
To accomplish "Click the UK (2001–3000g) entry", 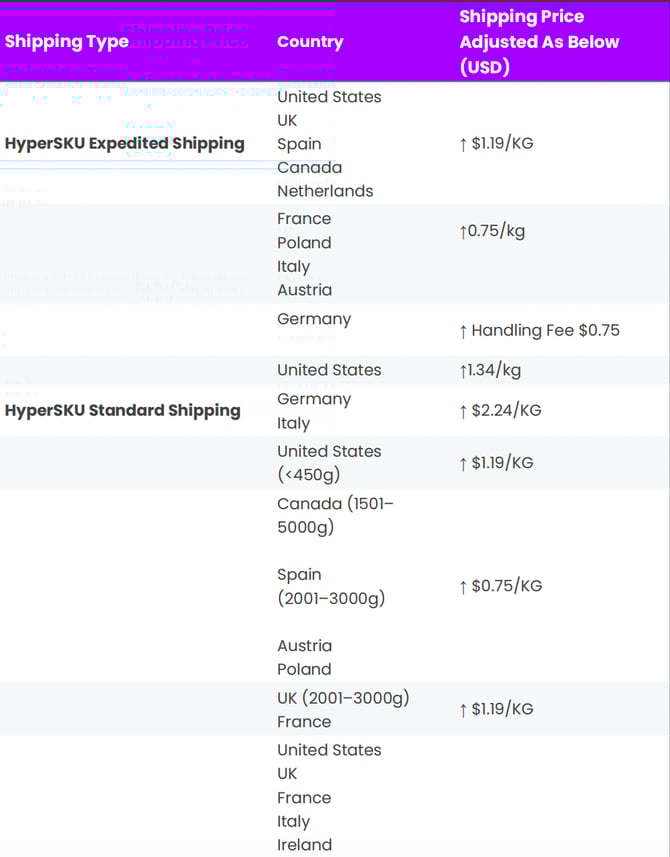I will pos(343,698).
